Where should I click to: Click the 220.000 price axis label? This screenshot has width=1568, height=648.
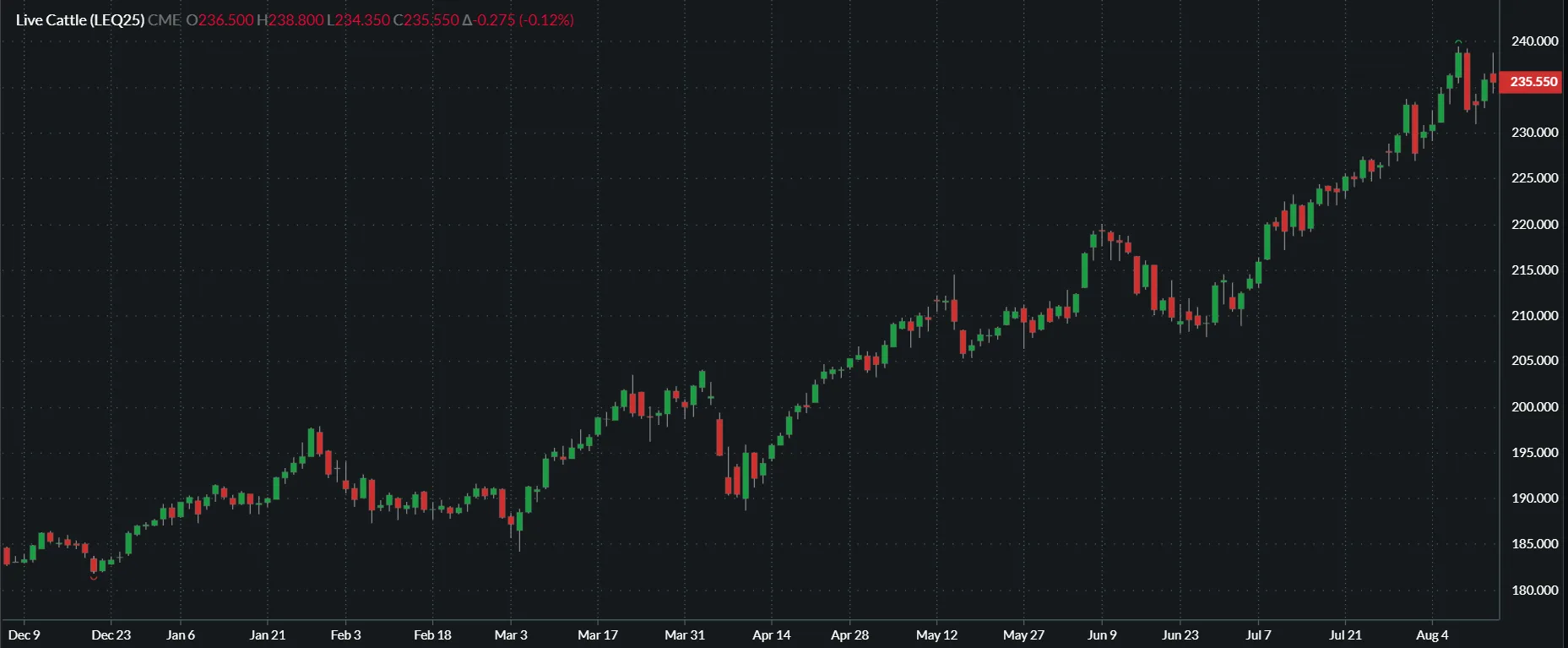1534,225
